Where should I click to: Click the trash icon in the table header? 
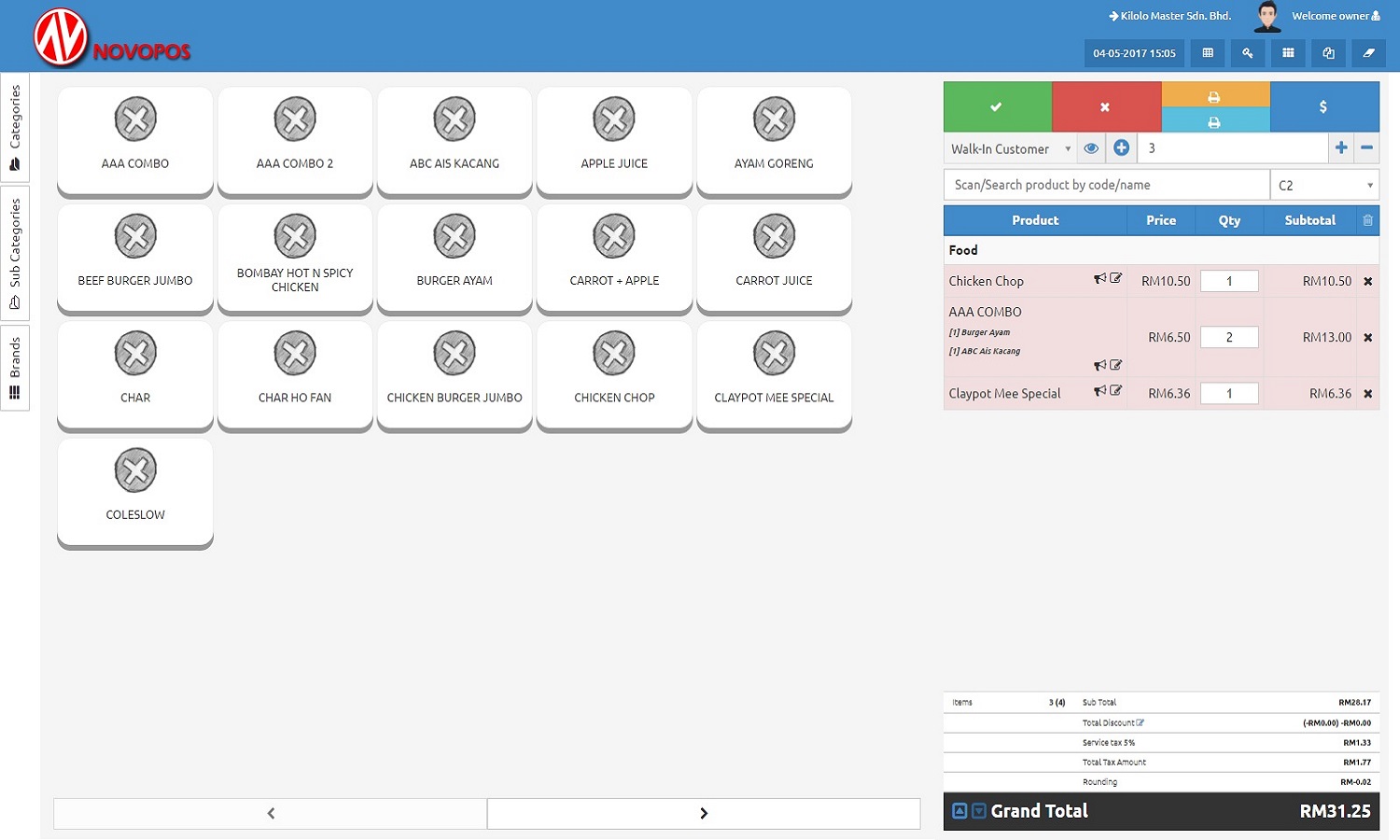click(x=1367, y=220)
